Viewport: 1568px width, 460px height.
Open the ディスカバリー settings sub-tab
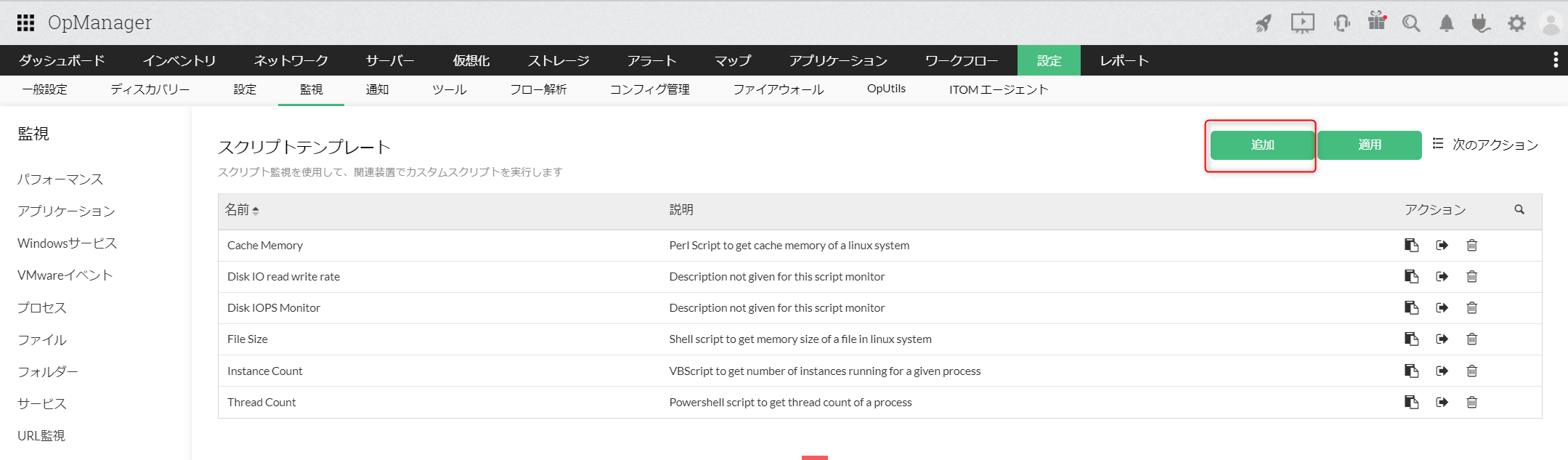(150, 89)
